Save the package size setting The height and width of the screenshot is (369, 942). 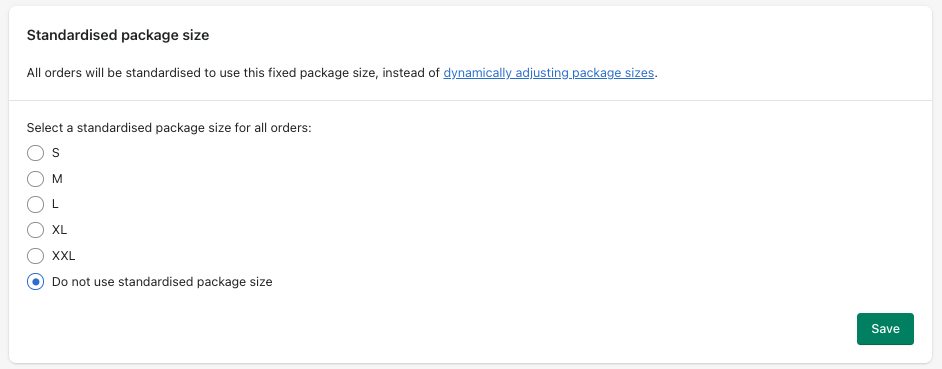[x=885, y=329]
